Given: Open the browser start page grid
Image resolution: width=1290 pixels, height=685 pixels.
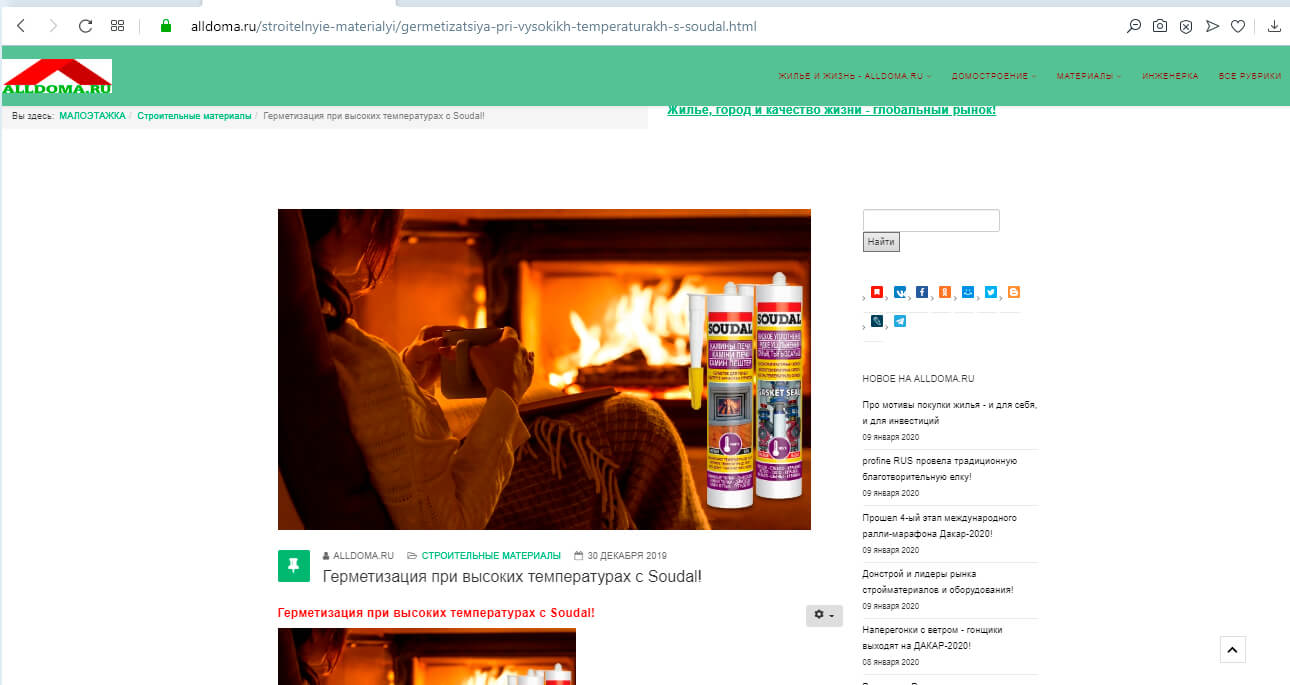Looking at the screenshot, I should coord(117,26).
